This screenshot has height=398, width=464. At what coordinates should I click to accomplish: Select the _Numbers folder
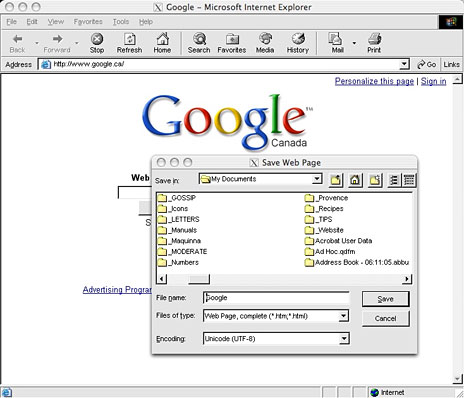pos(178,262)
